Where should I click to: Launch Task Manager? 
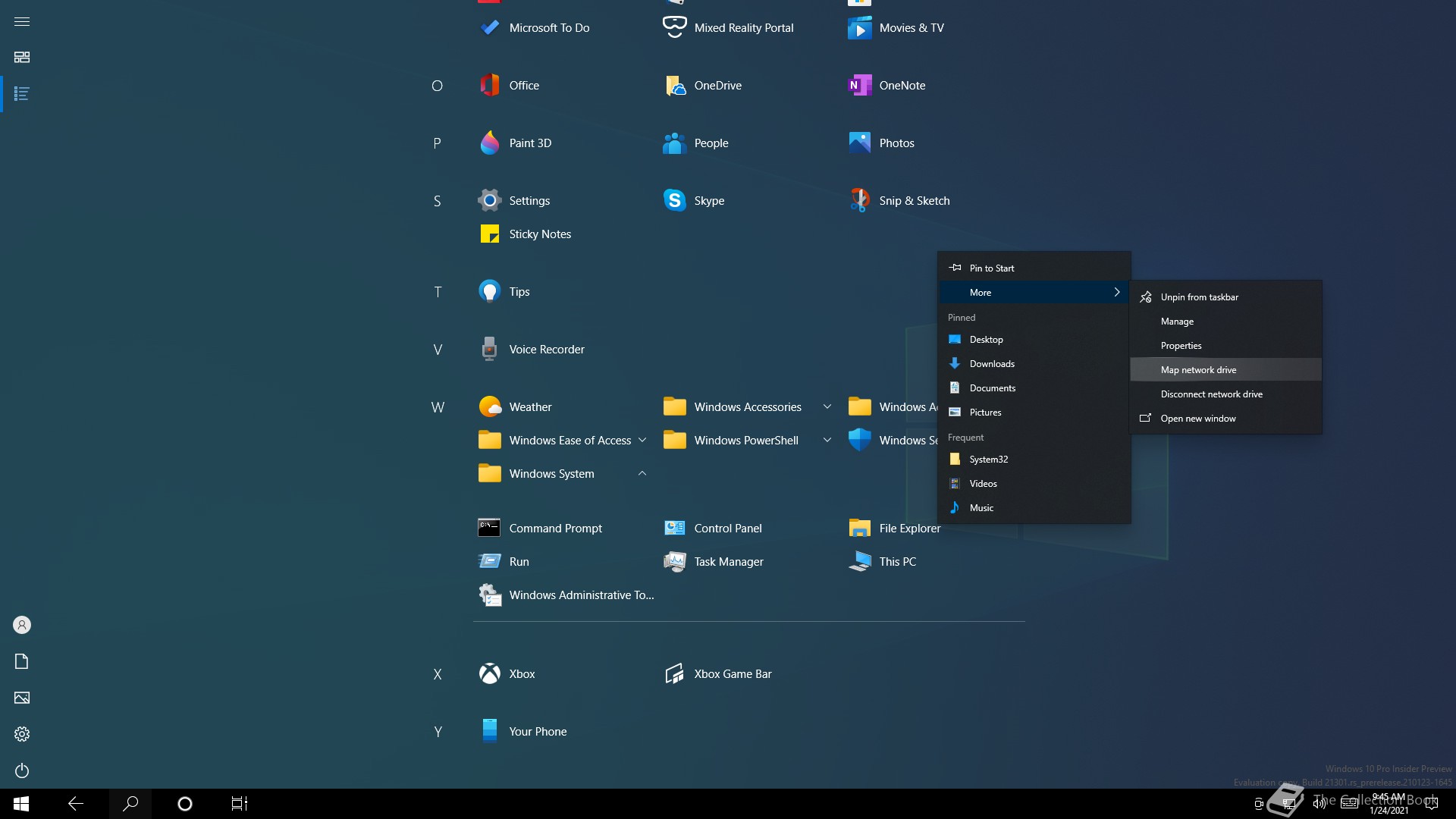coord(714,562)
